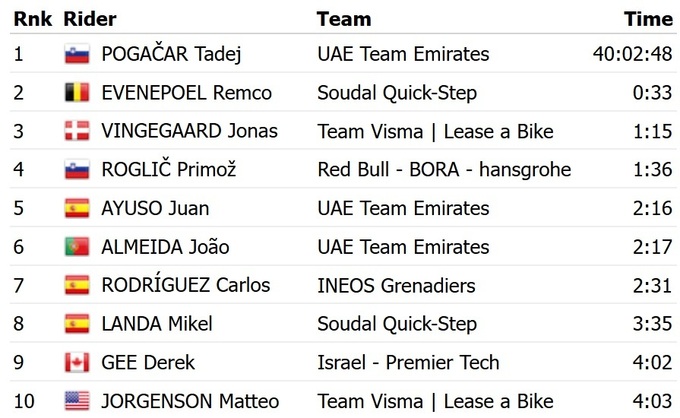Open Red Bull - BORA - hansgrohe team
This screenshot has width=680, height=418.
[x=444, y=170]
